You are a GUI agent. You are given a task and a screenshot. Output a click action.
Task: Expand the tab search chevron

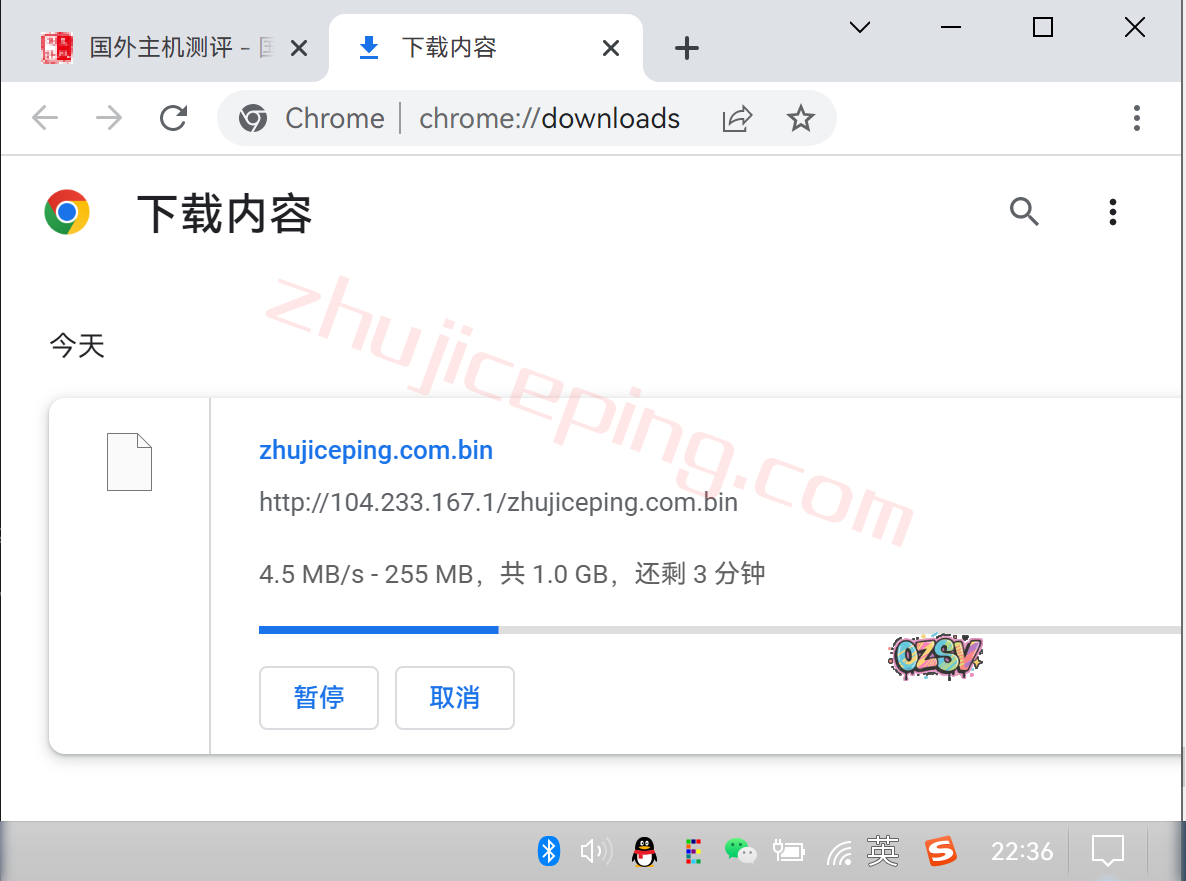point(859,28)
